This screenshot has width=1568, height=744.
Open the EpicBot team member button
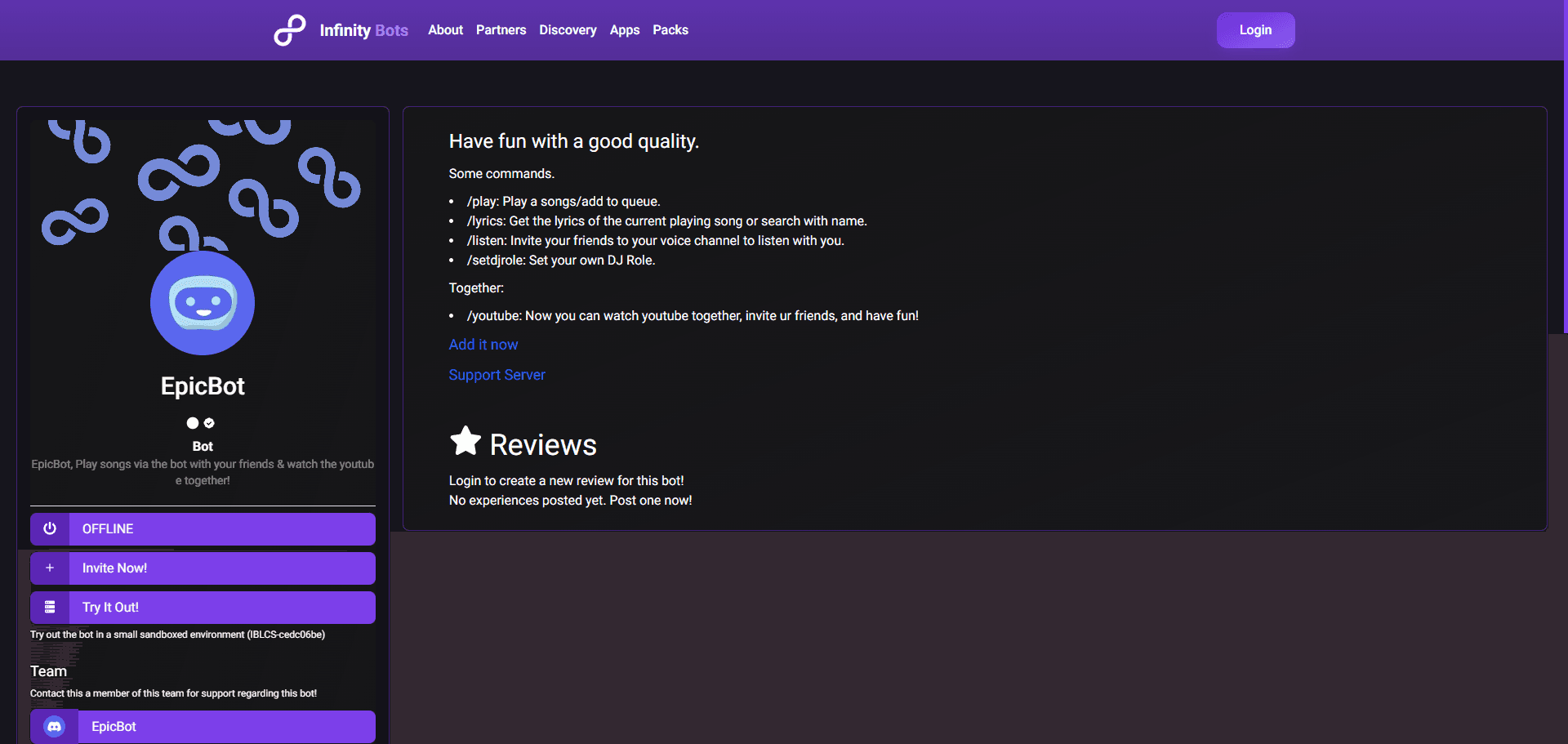click(203, 727)
